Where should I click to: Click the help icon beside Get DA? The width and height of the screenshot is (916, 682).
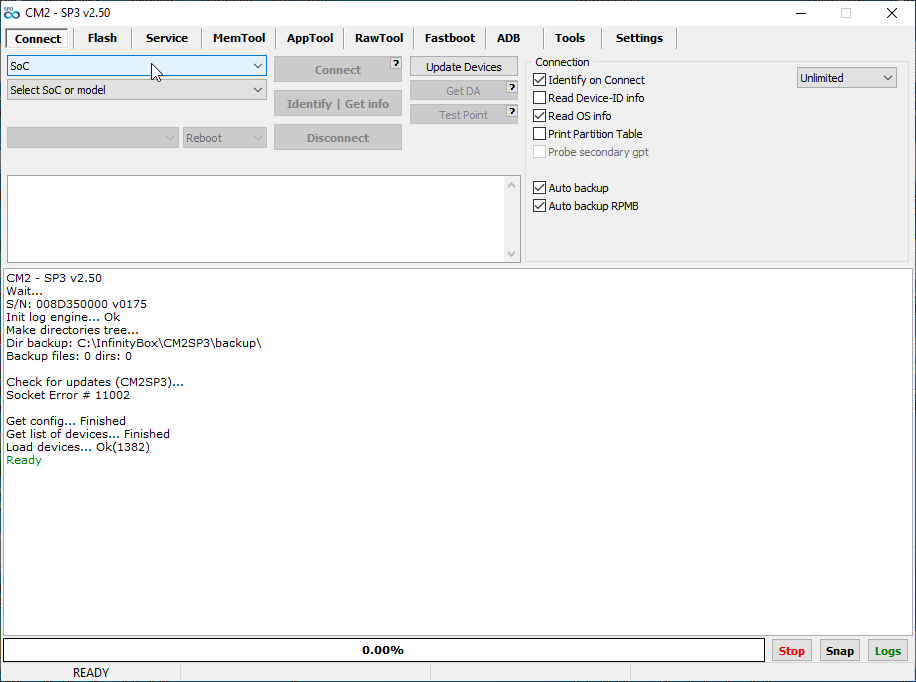(x=512, y=88)
